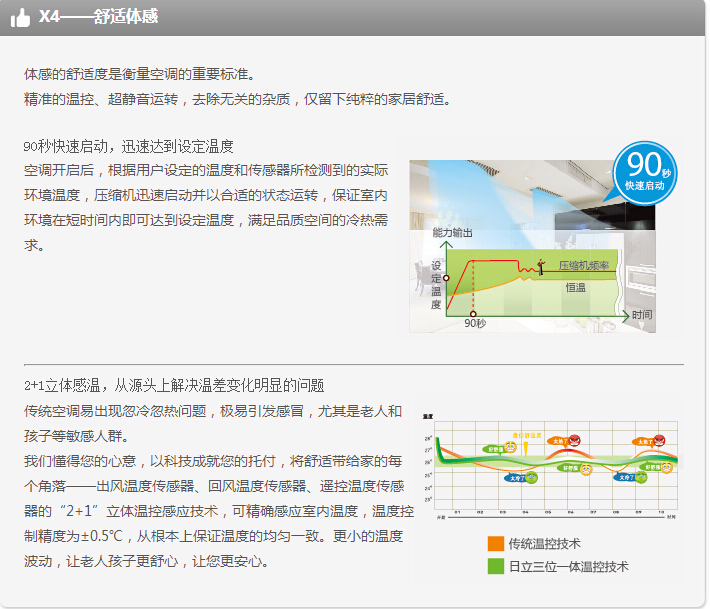Click the yellow 最佳舒适度 arrow marker

pyautogui.click(x=526, y=448)
